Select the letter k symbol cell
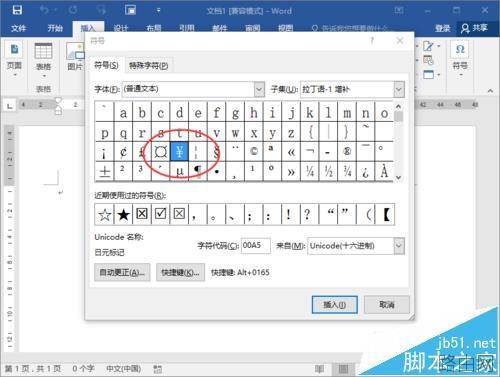The height and width of the screenshot is (377, 500). coord(310,113)
